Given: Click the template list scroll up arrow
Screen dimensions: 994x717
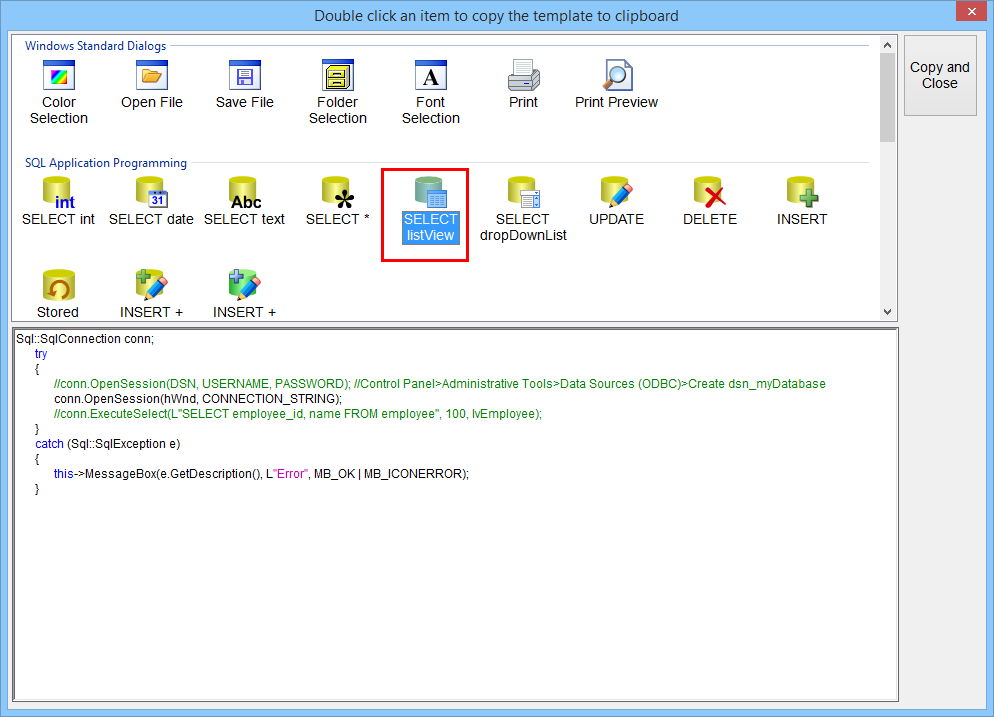Looking at the screenshot, I should click(x=888, y=45).
